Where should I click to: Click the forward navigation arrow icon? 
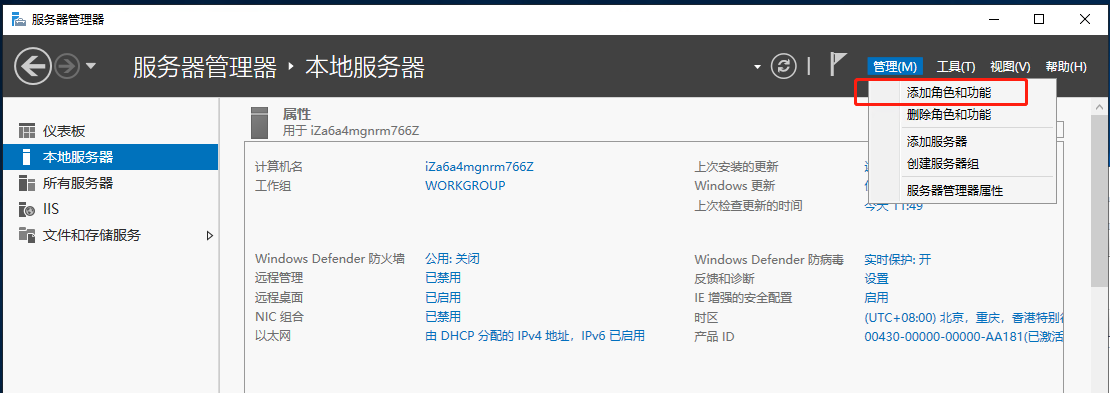pos(67,67)
